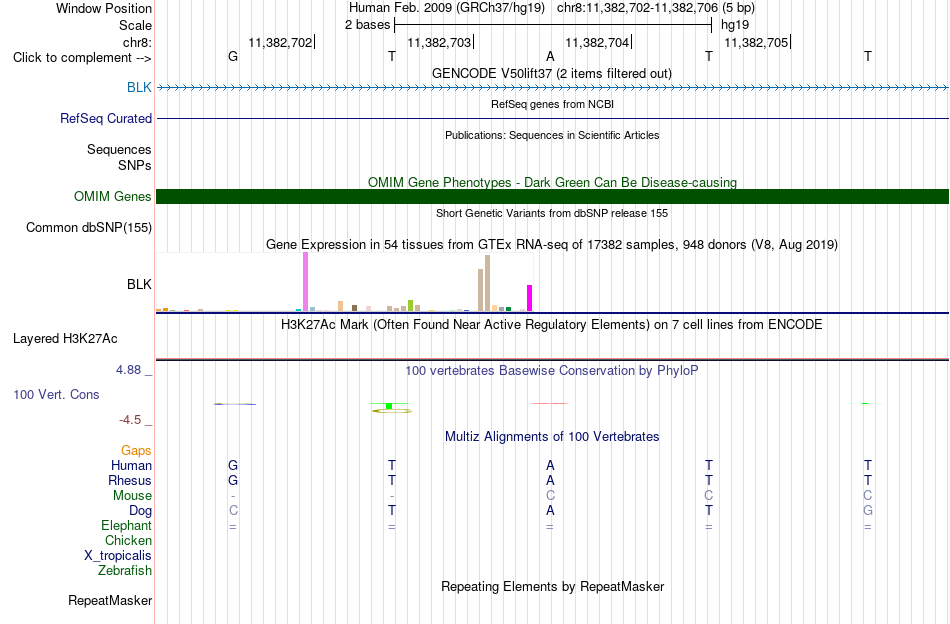Click the GTEx Gene Expression track title
The width and height of the screenshot is (950, 624).
pos(552,244)
